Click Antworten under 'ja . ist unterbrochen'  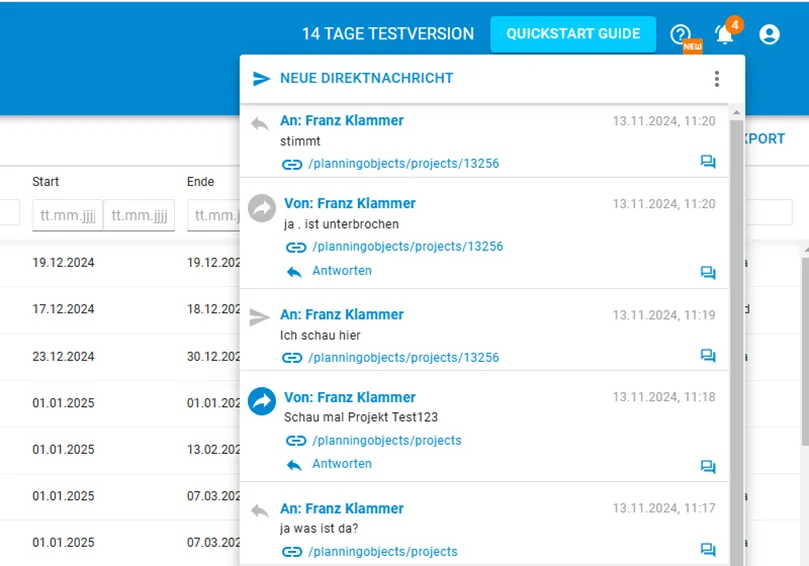[x=342, y=271]
